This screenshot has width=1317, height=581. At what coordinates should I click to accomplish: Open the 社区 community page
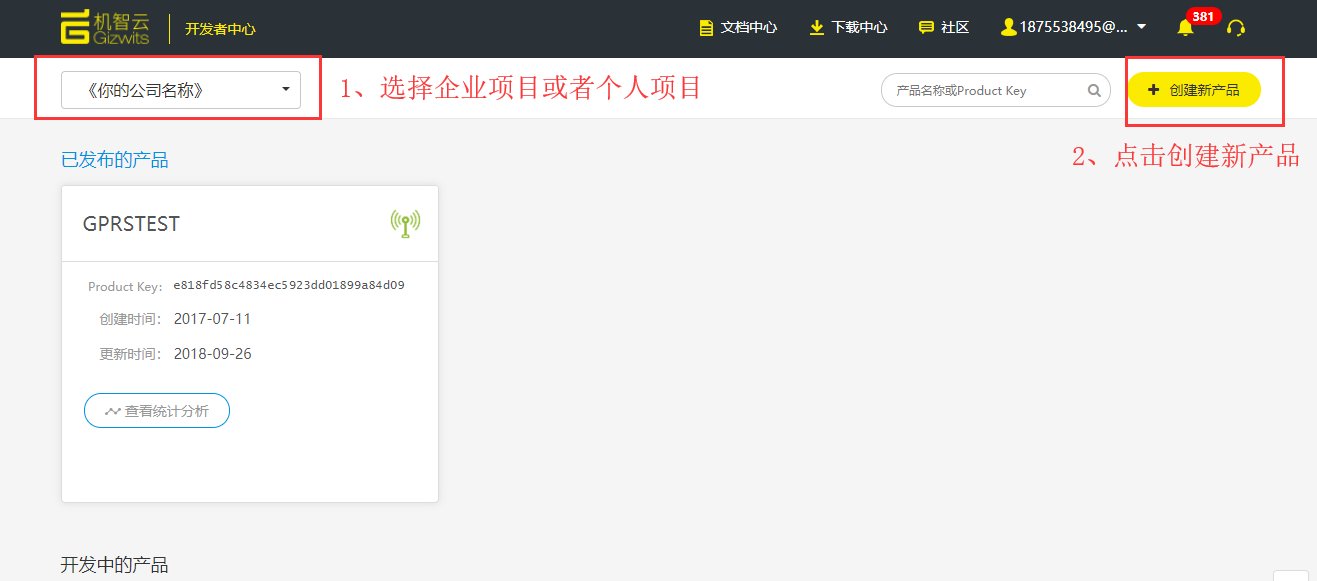click(x=944, y=28)
